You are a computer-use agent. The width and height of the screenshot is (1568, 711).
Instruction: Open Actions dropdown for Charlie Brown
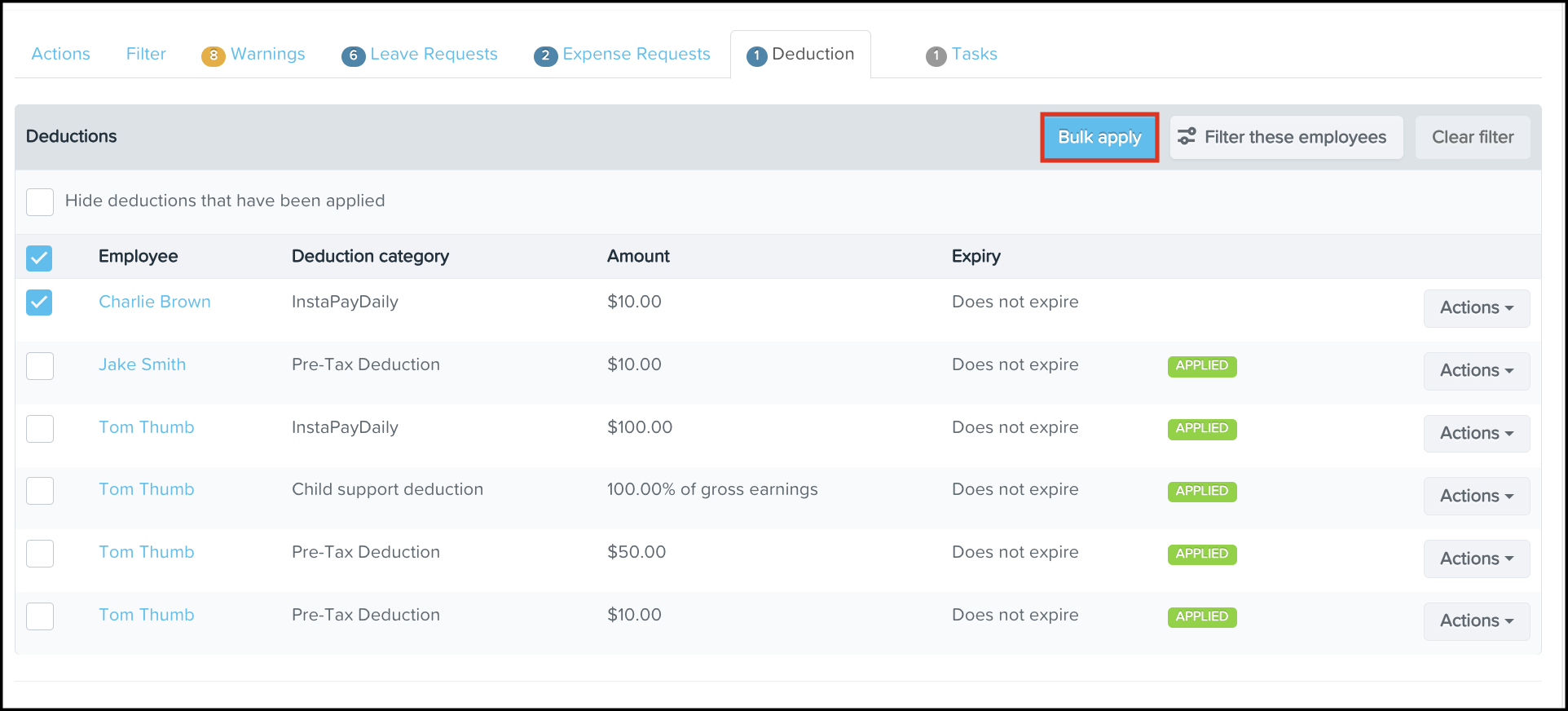(x=1476, y=308)
